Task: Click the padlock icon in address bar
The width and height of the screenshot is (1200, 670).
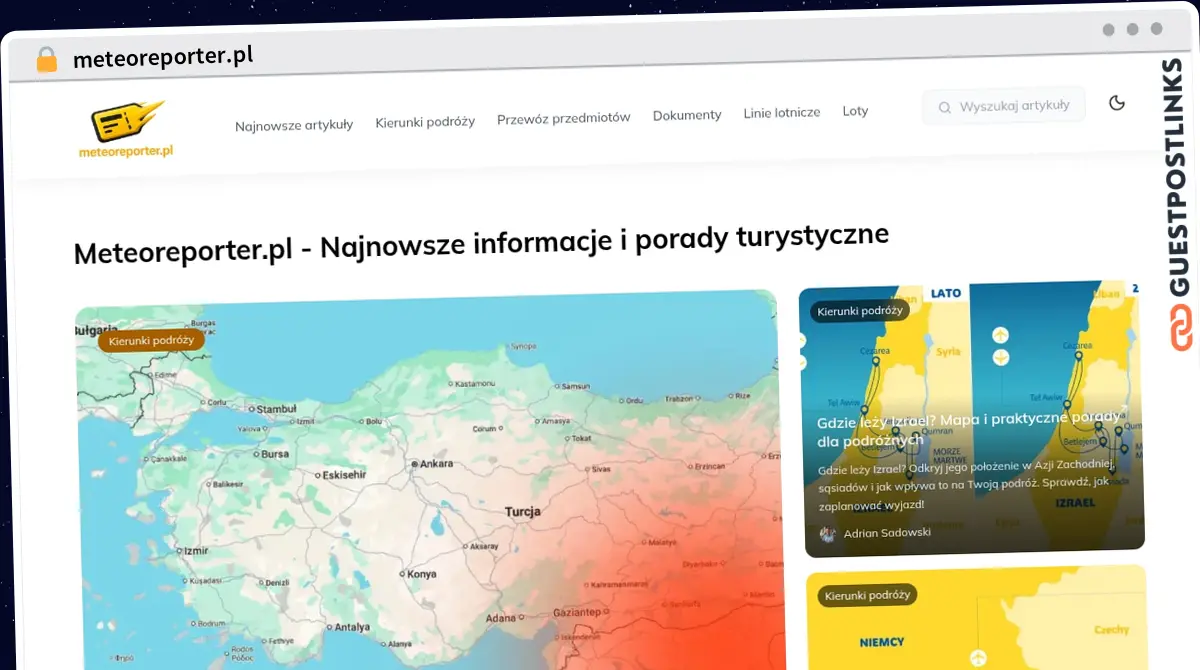Action: point(47,60)
